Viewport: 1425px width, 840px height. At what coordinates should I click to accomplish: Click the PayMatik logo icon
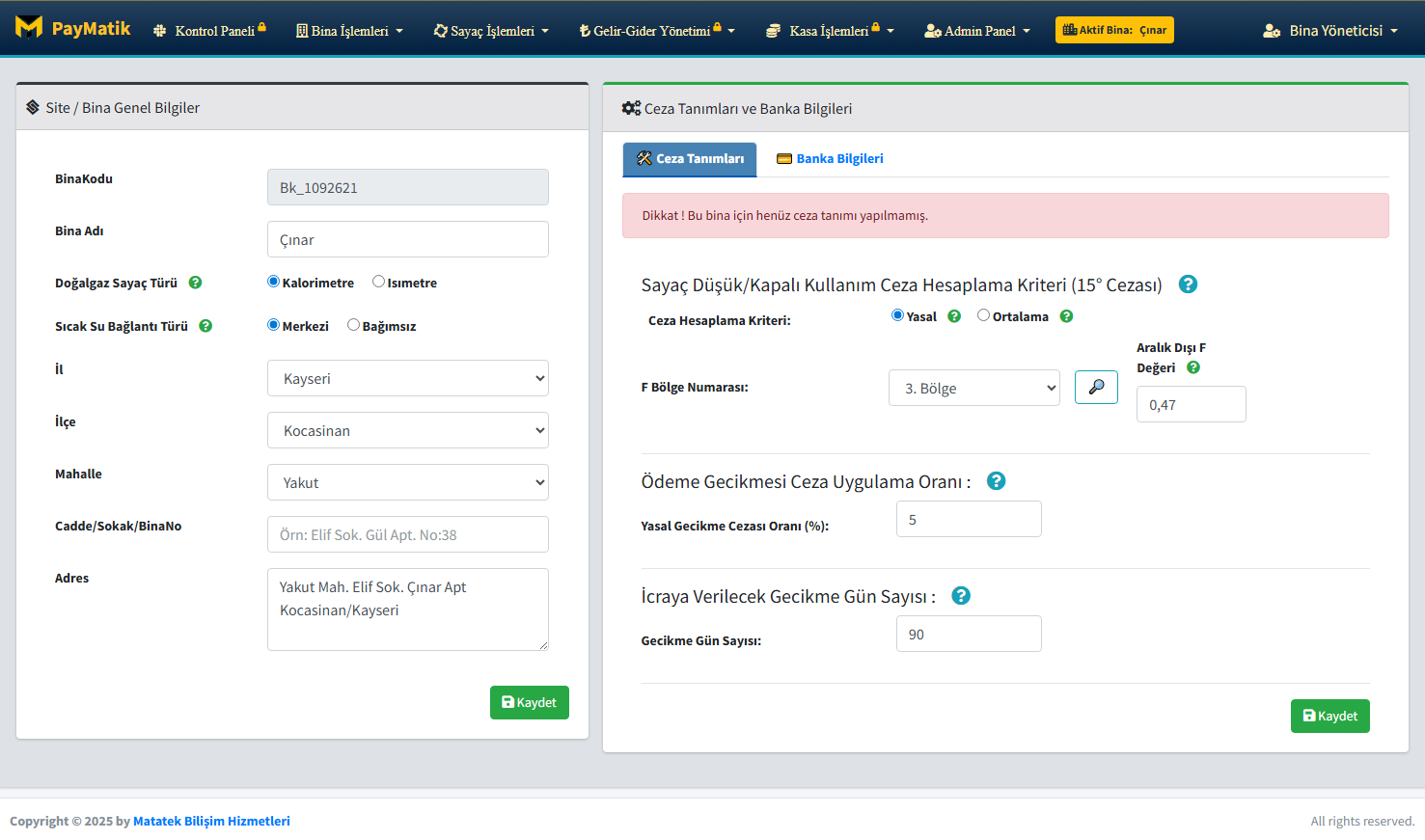coord(29,28)
